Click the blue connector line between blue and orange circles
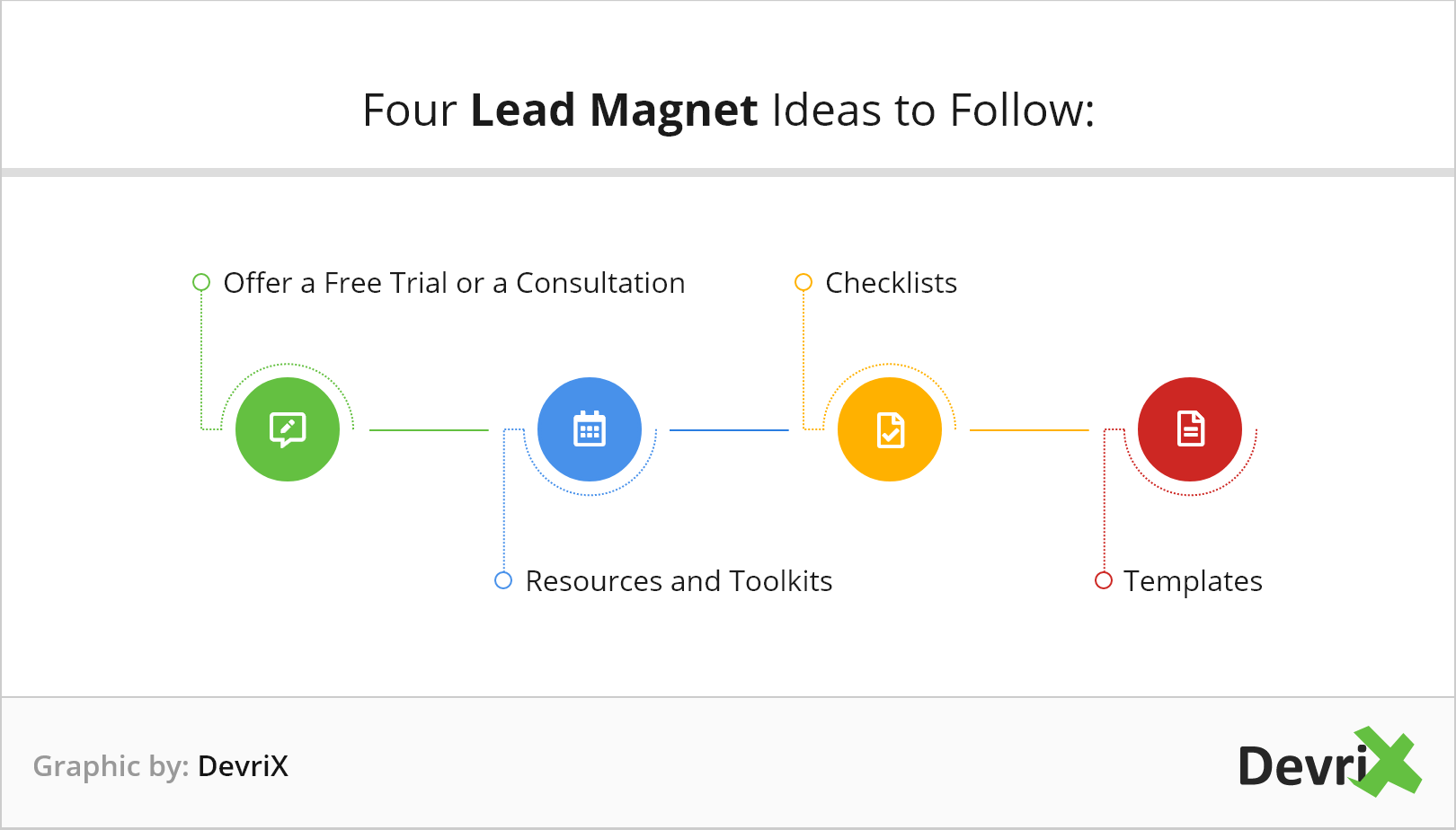Viewport: 1456px width, 830px height. [729, 430]
